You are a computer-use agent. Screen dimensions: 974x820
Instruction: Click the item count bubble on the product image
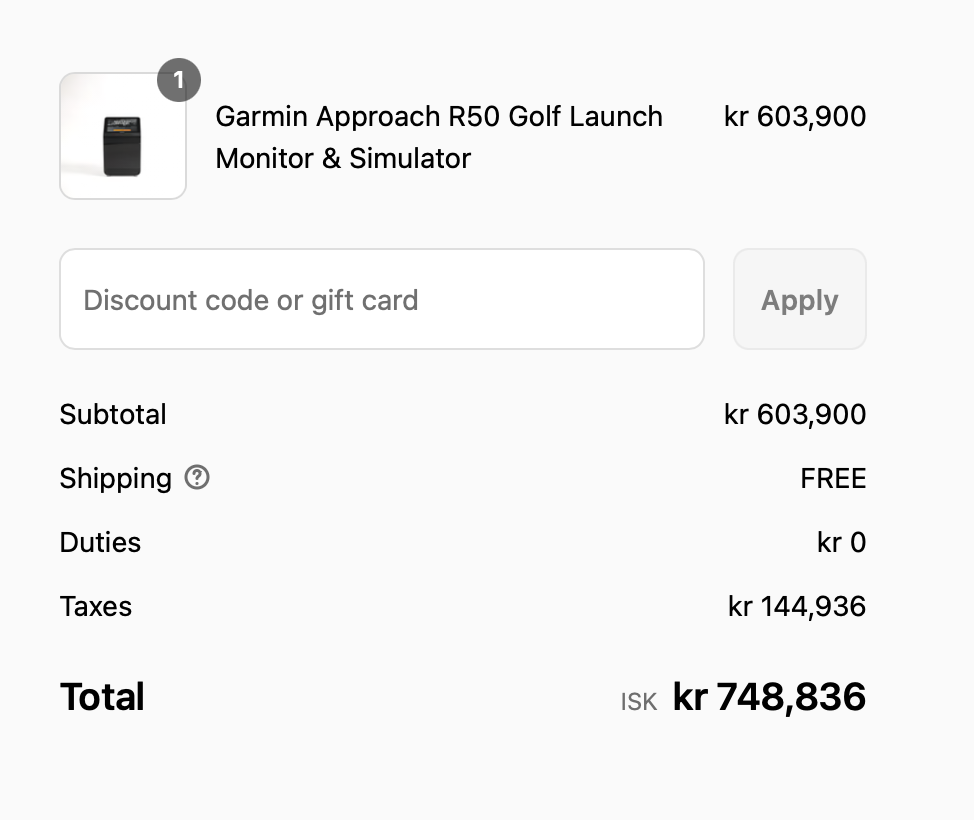[178, 80]
